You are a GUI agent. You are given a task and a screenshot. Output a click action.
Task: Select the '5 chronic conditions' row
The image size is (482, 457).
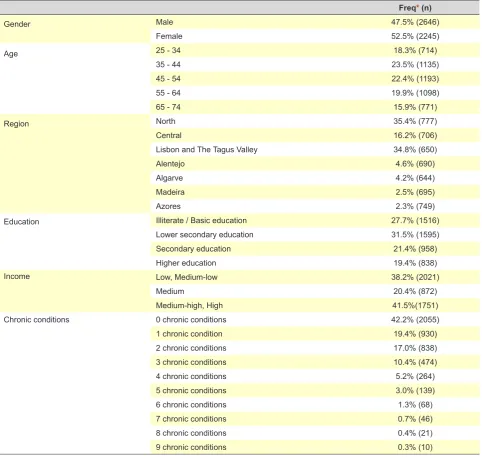[x=191, y=390]
